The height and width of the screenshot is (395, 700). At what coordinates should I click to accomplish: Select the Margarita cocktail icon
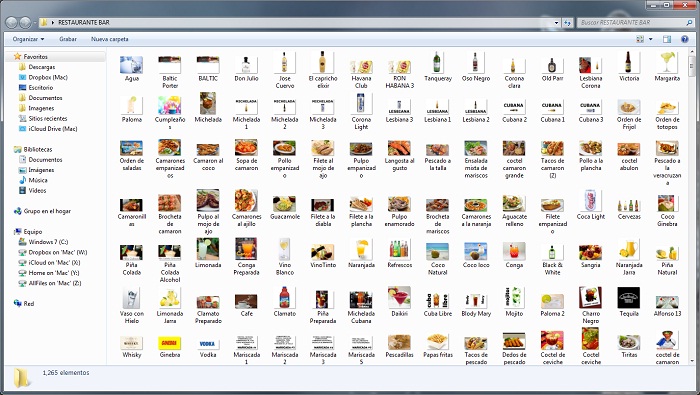pyautogui.click(x=667, y=62)
